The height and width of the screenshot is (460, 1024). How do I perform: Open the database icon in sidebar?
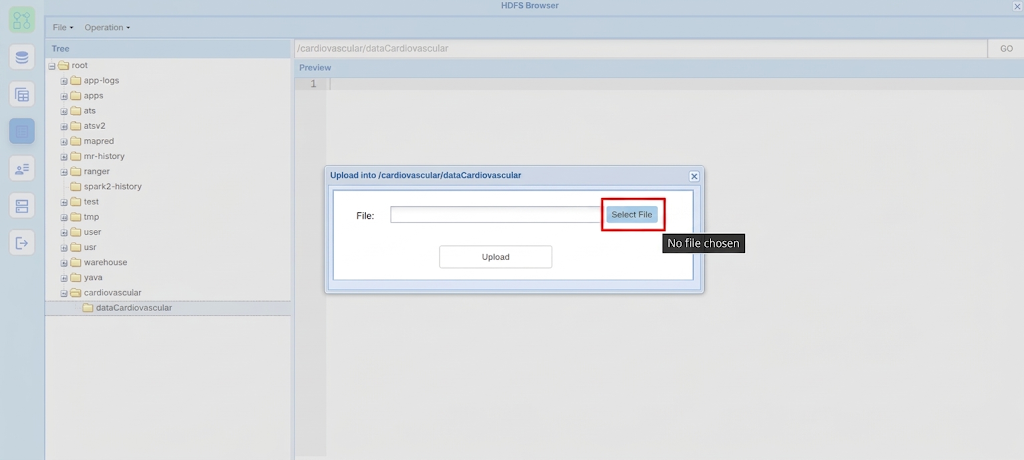[22, 58]
